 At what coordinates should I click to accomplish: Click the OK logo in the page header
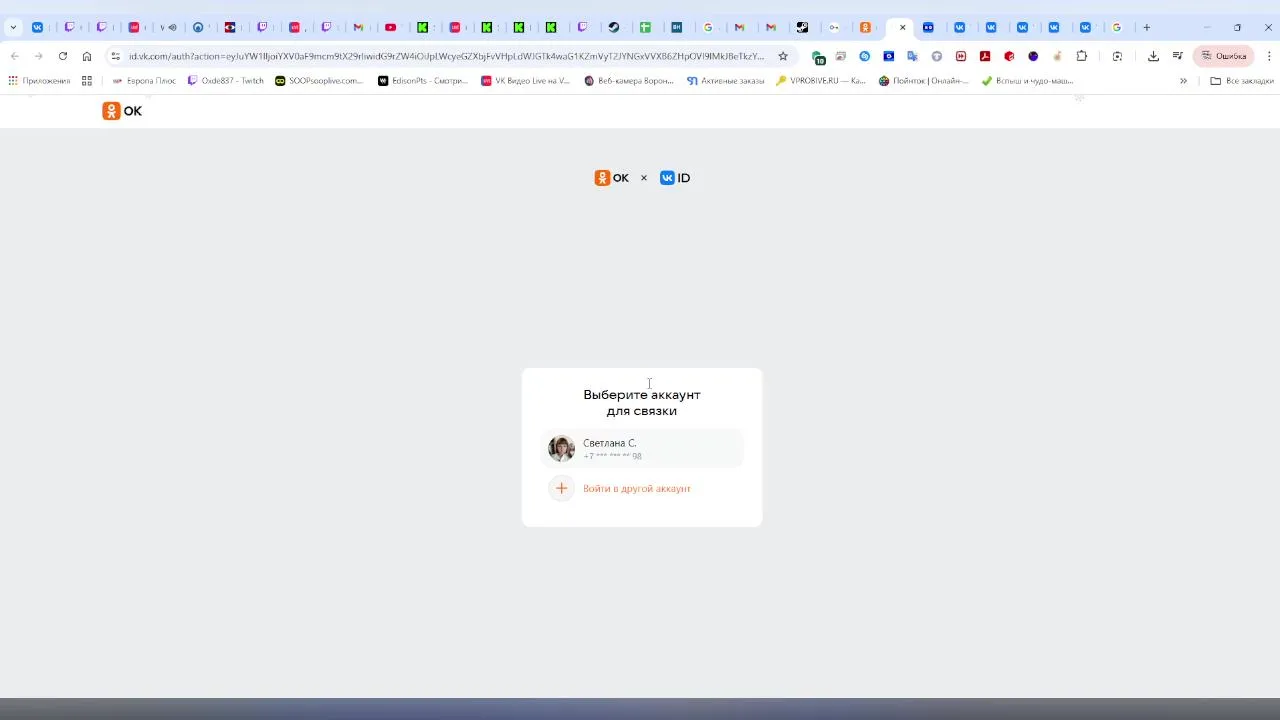122,111
